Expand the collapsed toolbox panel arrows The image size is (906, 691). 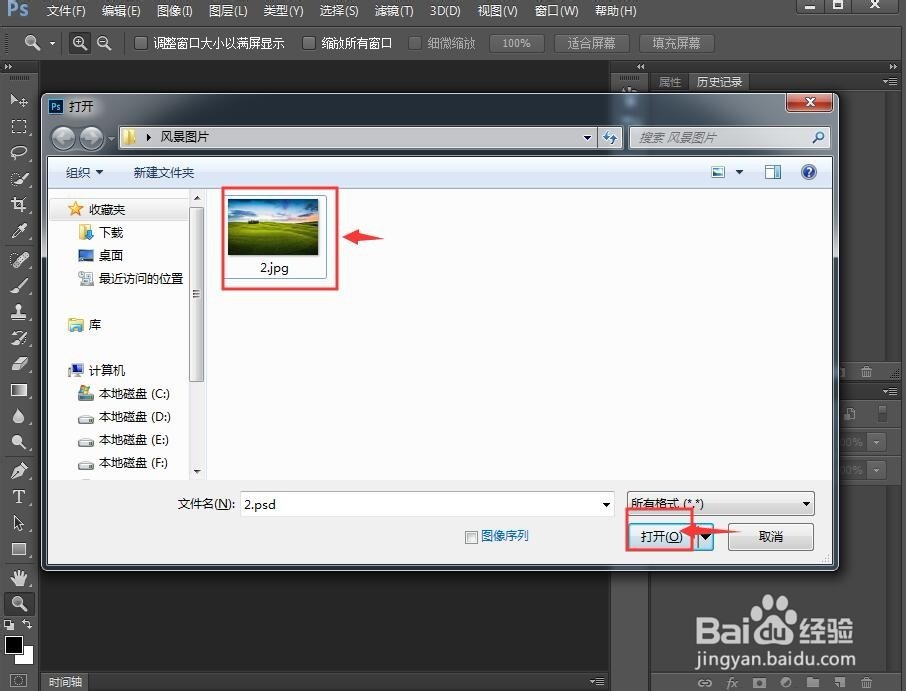click(8, 66)
